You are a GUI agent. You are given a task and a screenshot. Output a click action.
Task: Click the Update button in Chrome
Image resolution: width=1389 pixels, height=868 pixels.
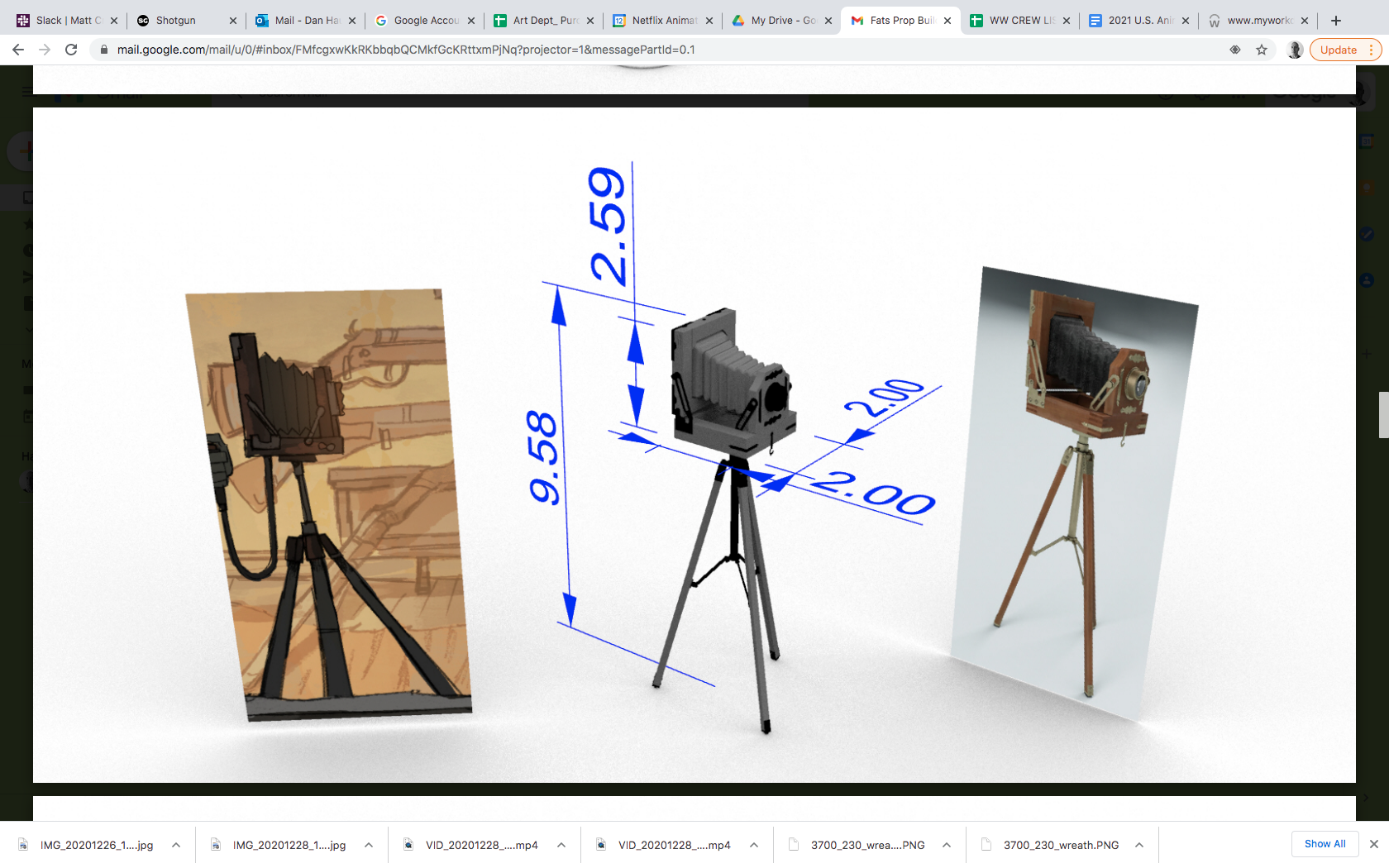tap(1338, 50)
